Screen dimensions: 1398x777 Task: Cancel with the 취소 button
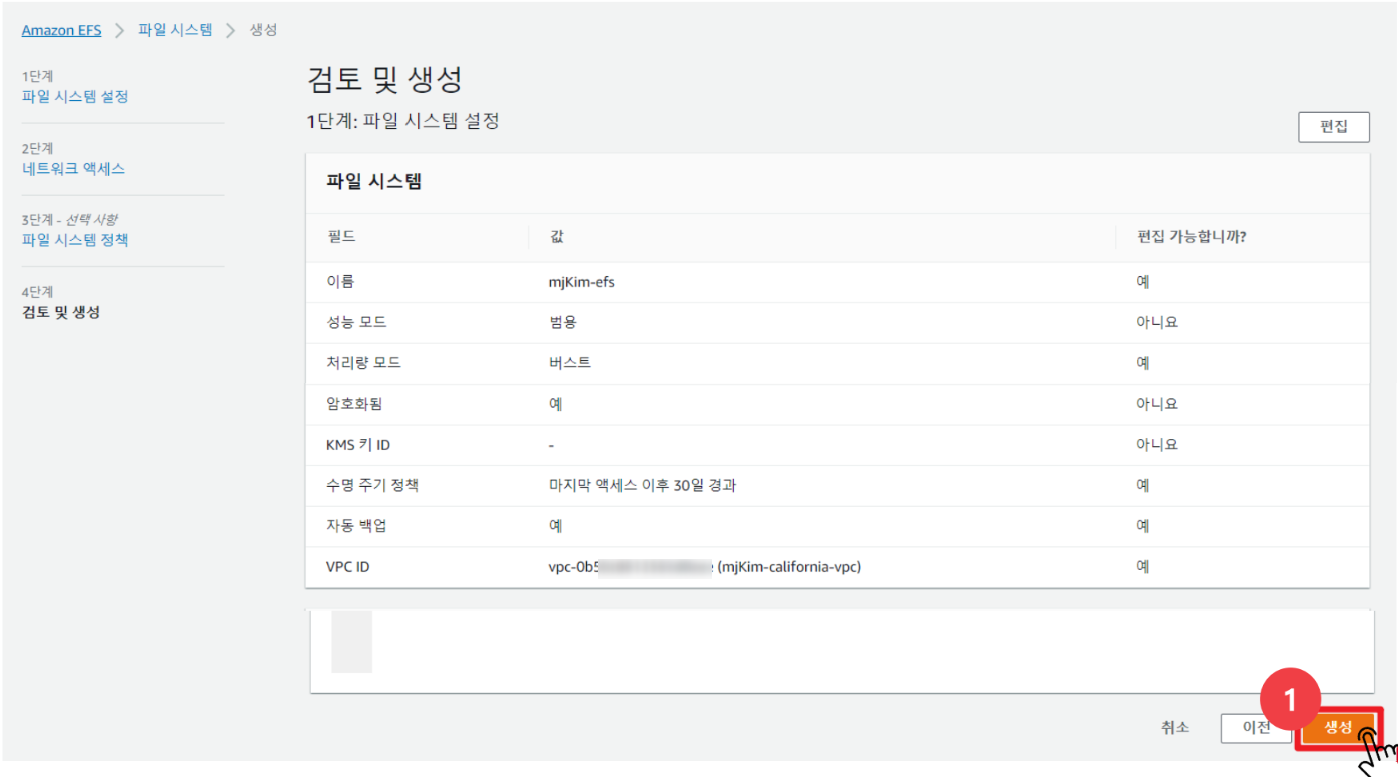click(x=1175, y=728)
